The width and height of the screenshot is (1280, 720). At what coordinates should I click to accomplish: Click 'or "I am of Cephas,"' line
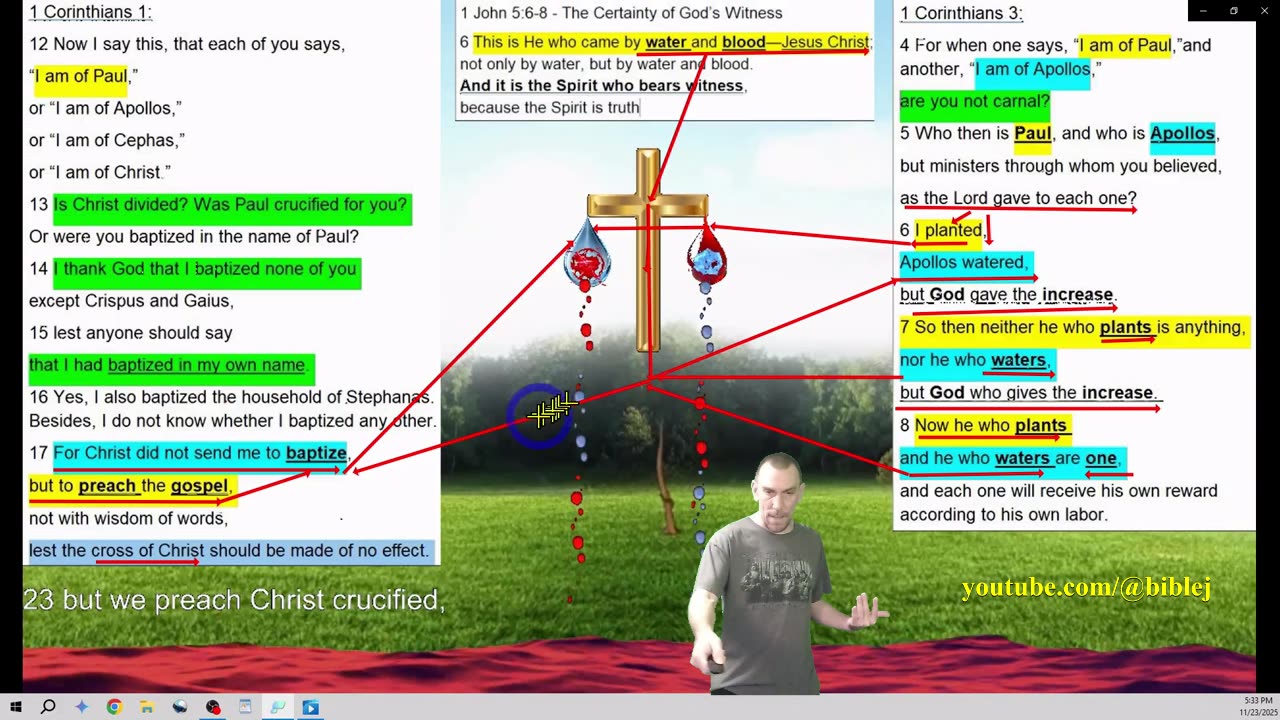click(106, 140)
